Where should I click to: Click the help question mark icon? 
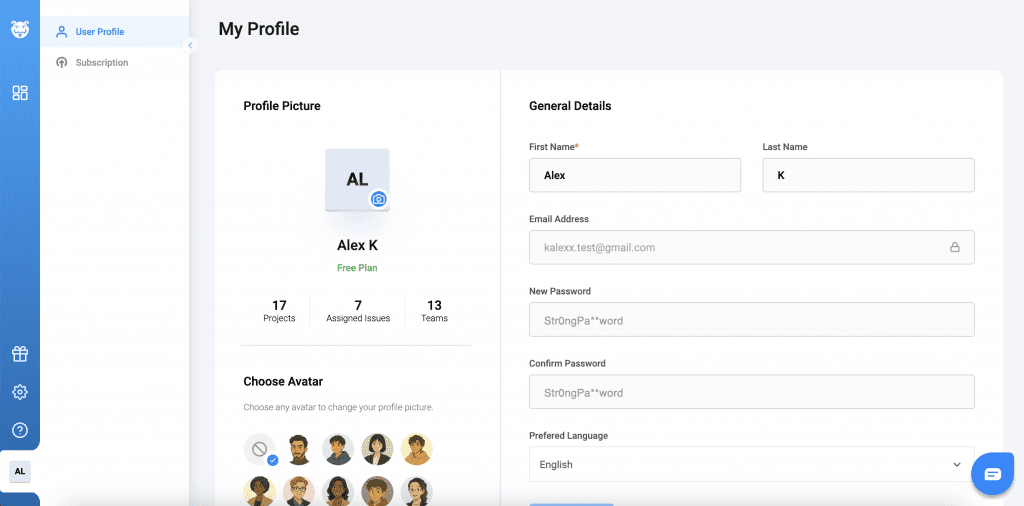coord(20,430)
